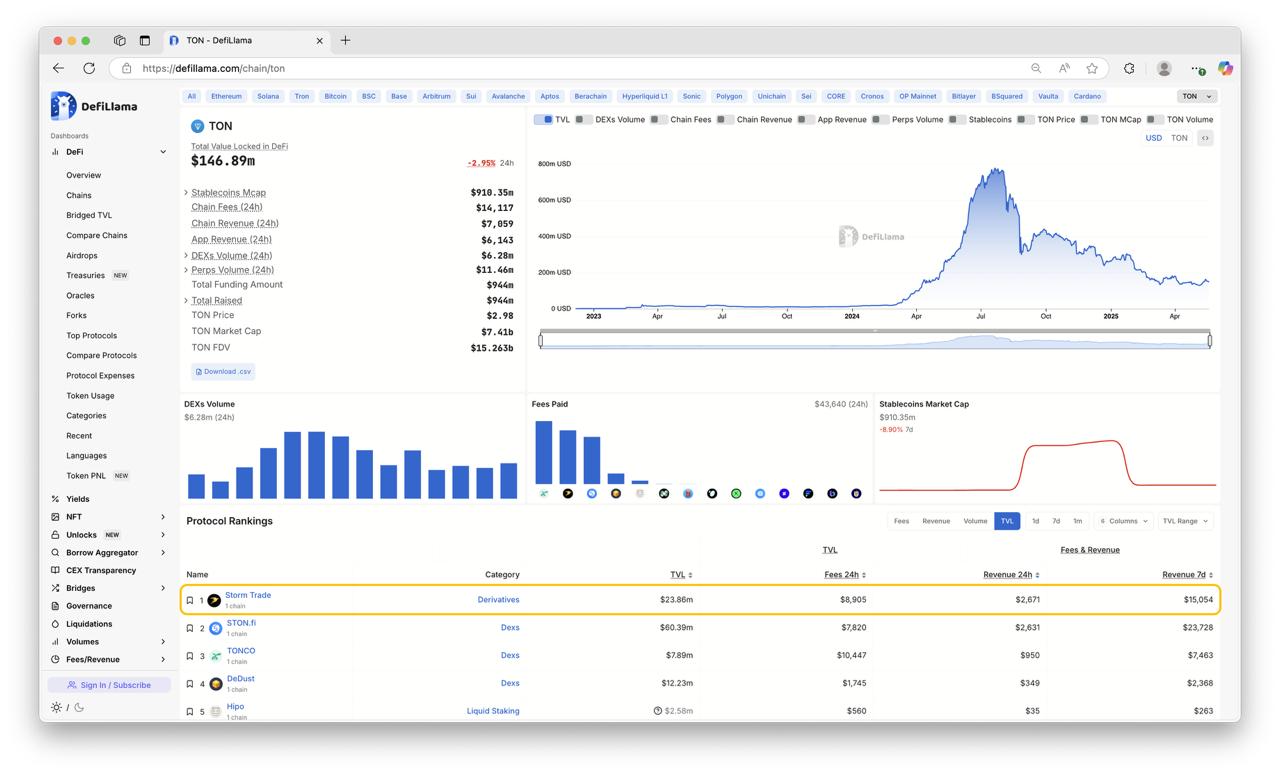Screen dimensions: 1280x774
Task: Select the Volume rankings tab
Action: pos(975,521)
